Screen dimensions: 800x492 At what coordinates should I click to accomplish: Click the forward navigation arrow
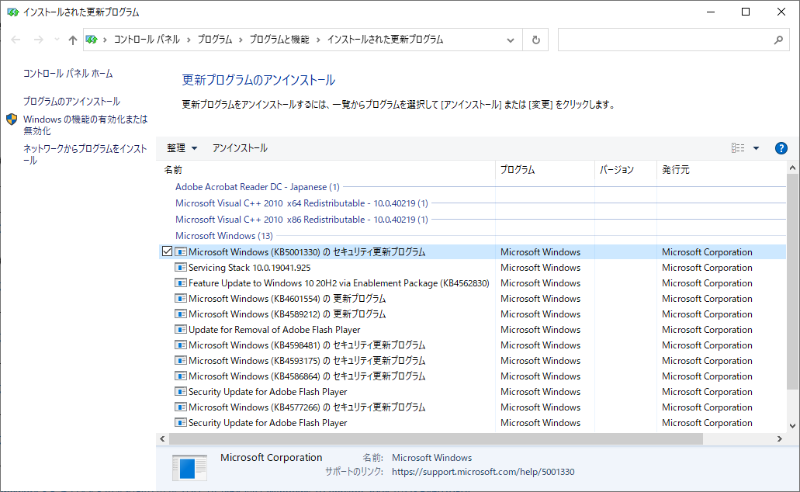point(38,40)
